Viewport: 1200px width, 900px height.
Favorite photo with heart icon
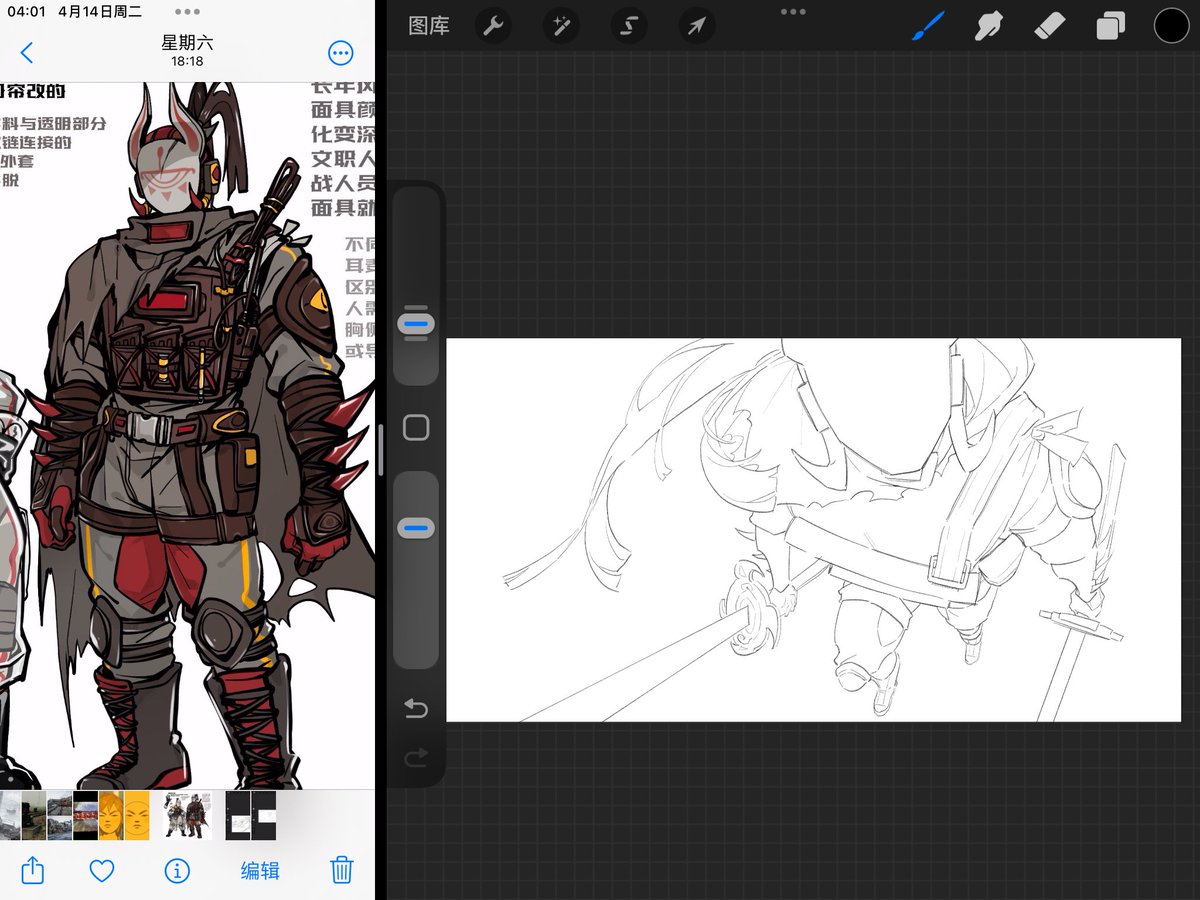(102, 870)
